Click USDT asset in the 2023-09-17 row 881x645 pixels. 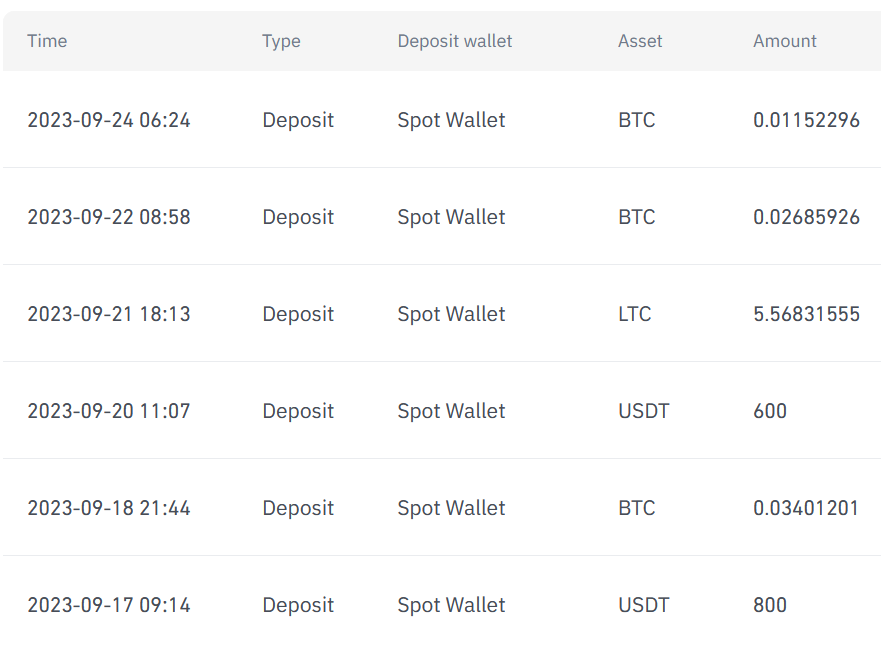click(x=644, y=605)
